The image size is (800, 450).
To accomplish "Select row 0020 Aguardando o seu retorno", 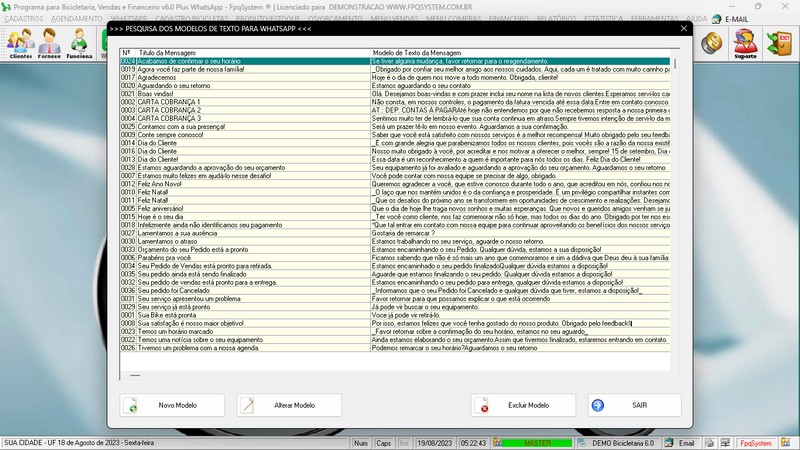I will tap(395, 86).
